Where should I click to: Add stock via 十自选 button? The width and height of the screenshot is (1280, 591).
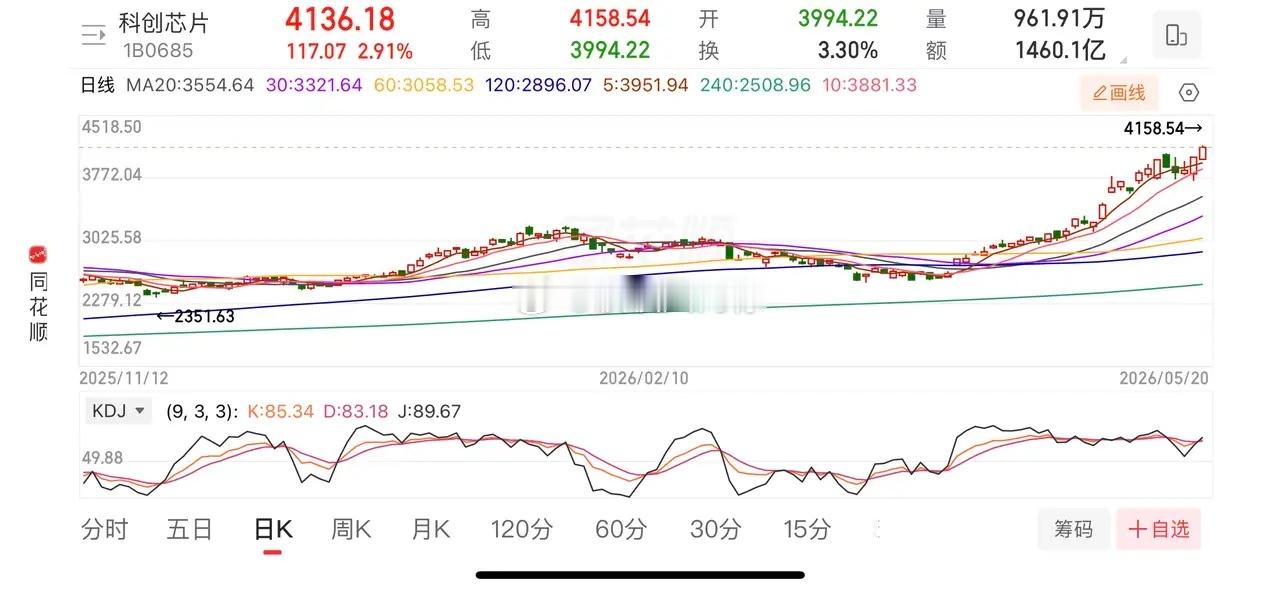click(1159, 529)
